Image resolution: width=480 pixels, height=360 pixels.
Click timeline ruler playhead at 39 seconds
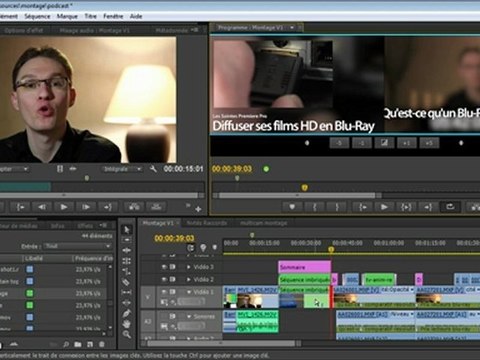331,249
